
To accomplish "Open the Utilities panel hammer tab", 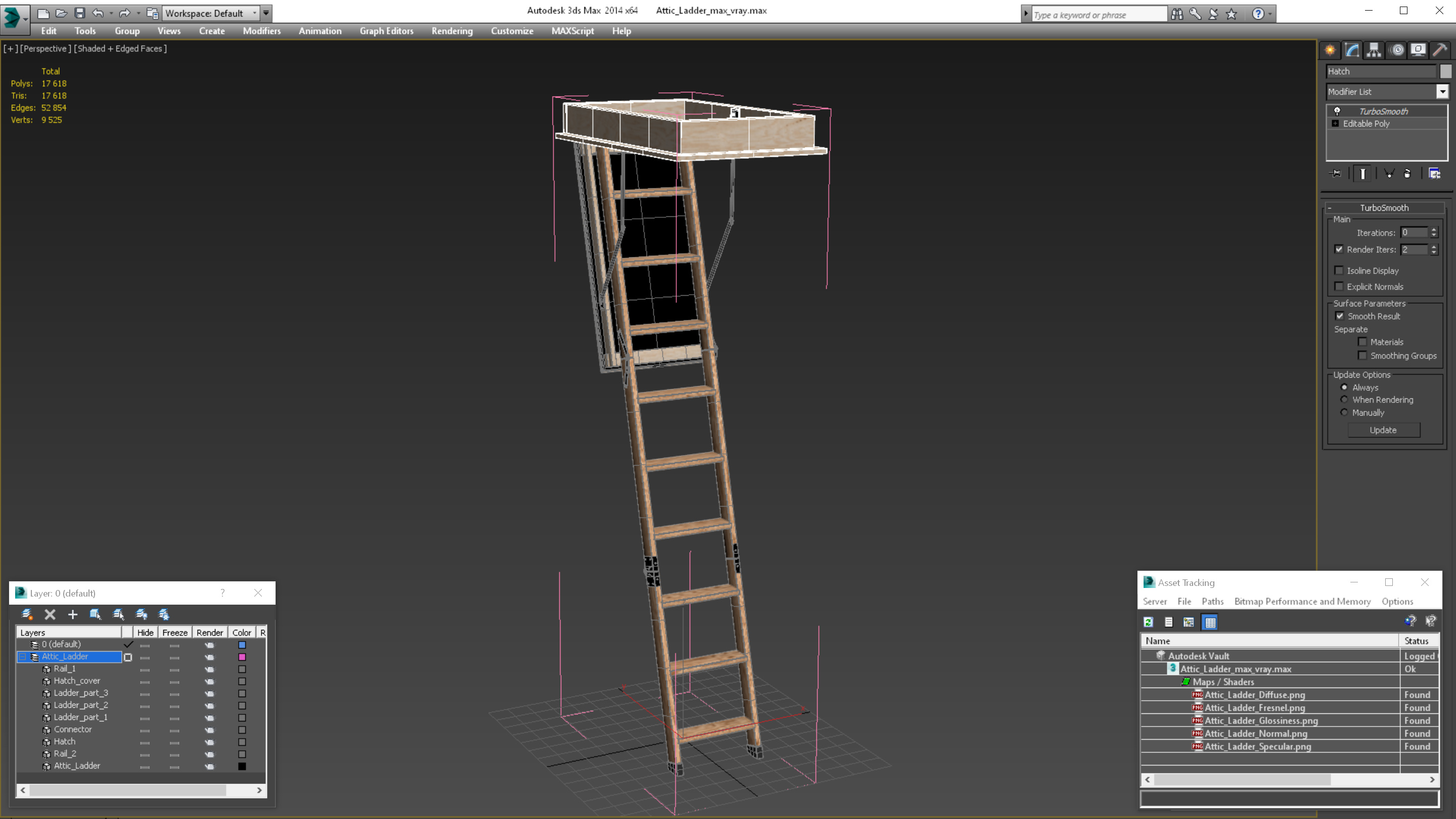I will click(1440, 51).
